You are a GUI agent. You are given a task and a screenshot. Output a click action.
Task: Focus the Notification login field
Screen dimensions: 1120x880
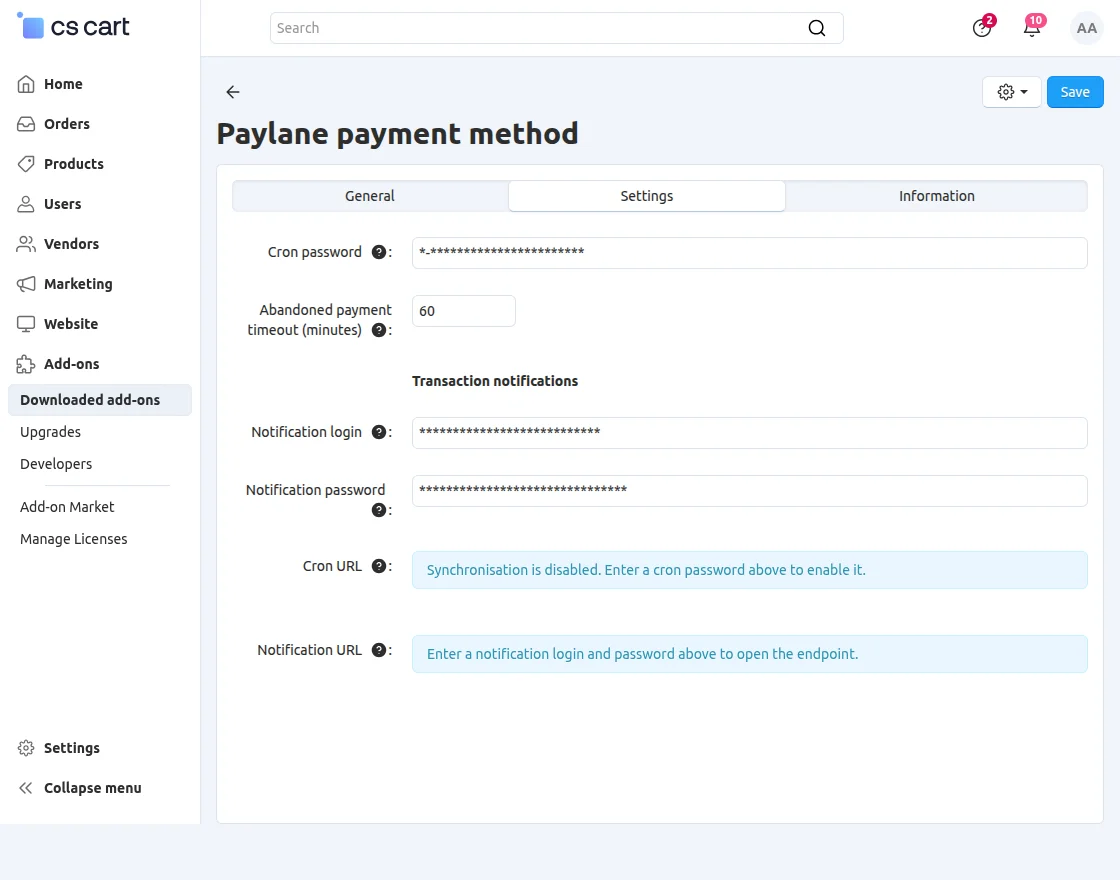tap(749, 433)
